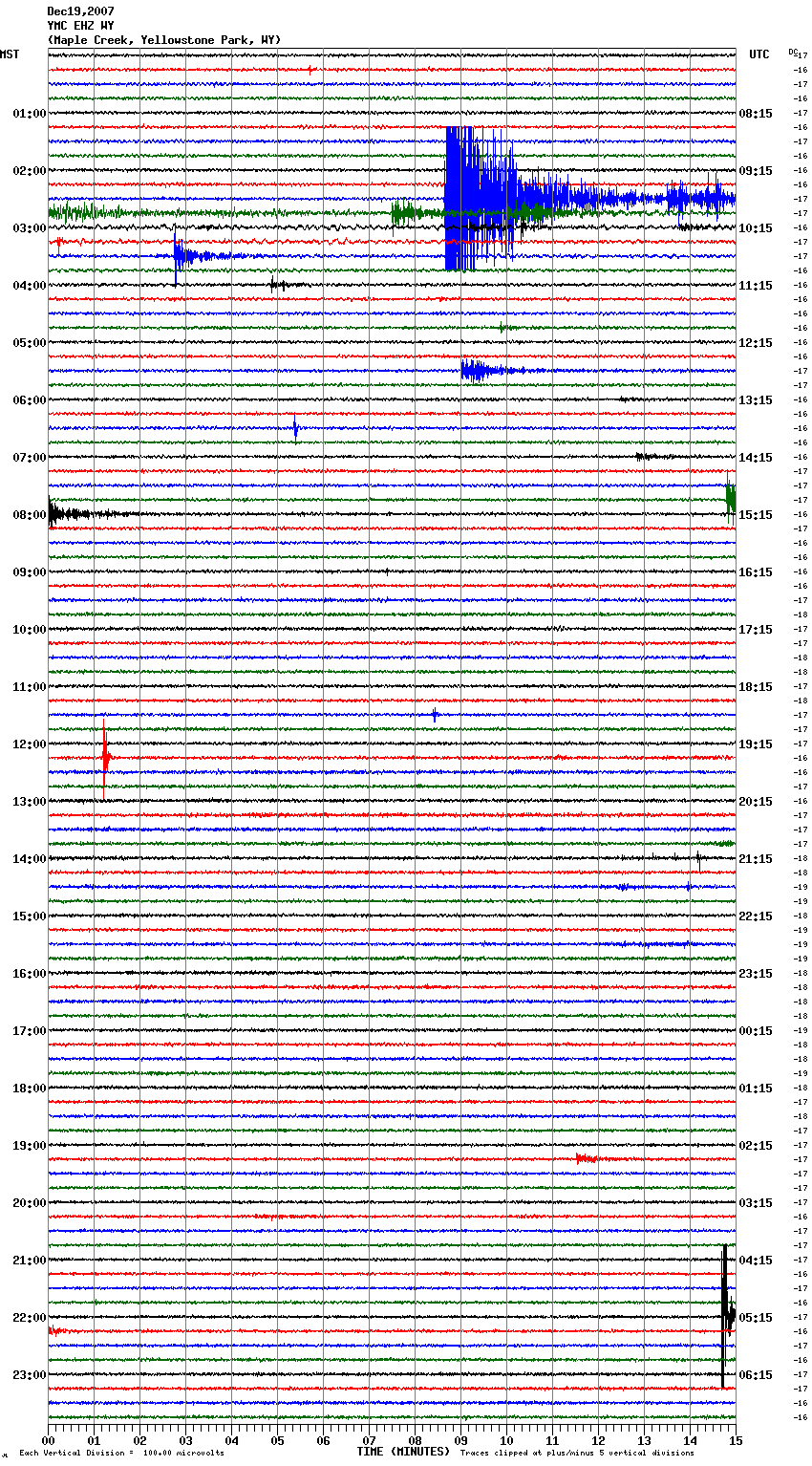Click the 20:00 MST hour label

click(x=30, y=1203)
